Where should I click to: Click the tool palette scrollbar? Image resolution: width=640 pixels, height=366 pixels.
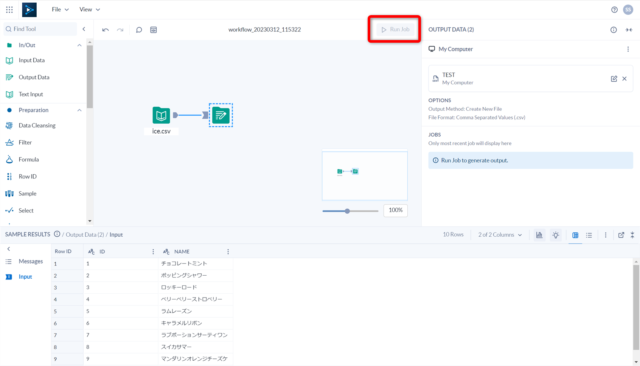pyautogui.click(x=89, y=77)
